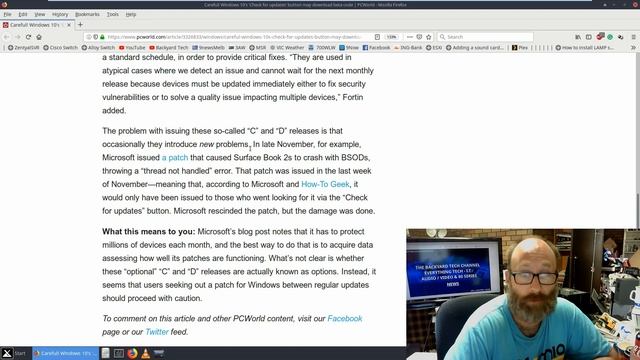Toggle Reader View for this article
Image resolution: width=640 pixels, height=360 pixels.
point(377,37)
